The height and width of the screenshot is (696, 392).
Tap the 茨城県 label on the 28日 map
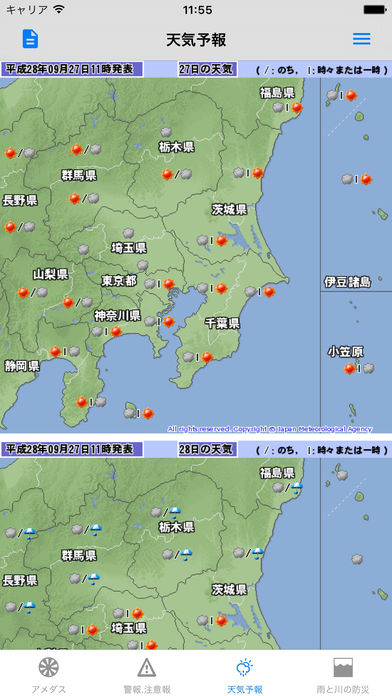click(x=229, y=589)
